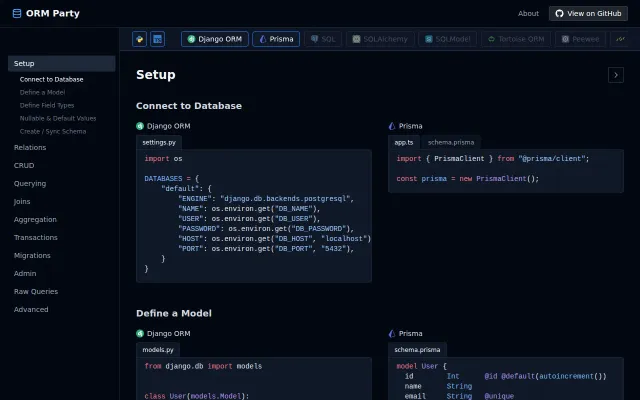
Task: Jump to Define a Model sidebar item
Action: coord(42,92)
